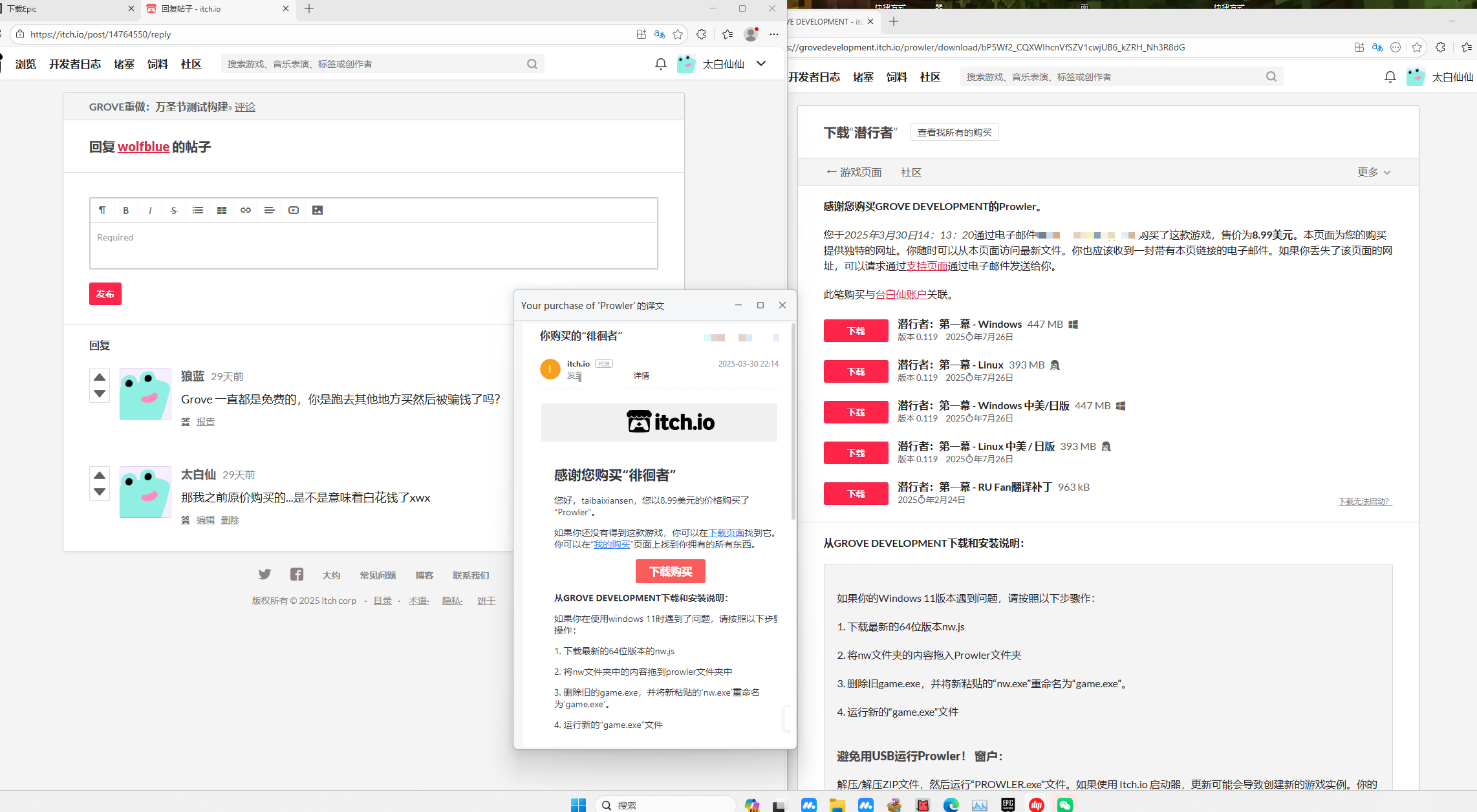The width and height of the screenshot is (1477, 812).
Task: Upvote 太白仙's reply
Action: [100, 475]
